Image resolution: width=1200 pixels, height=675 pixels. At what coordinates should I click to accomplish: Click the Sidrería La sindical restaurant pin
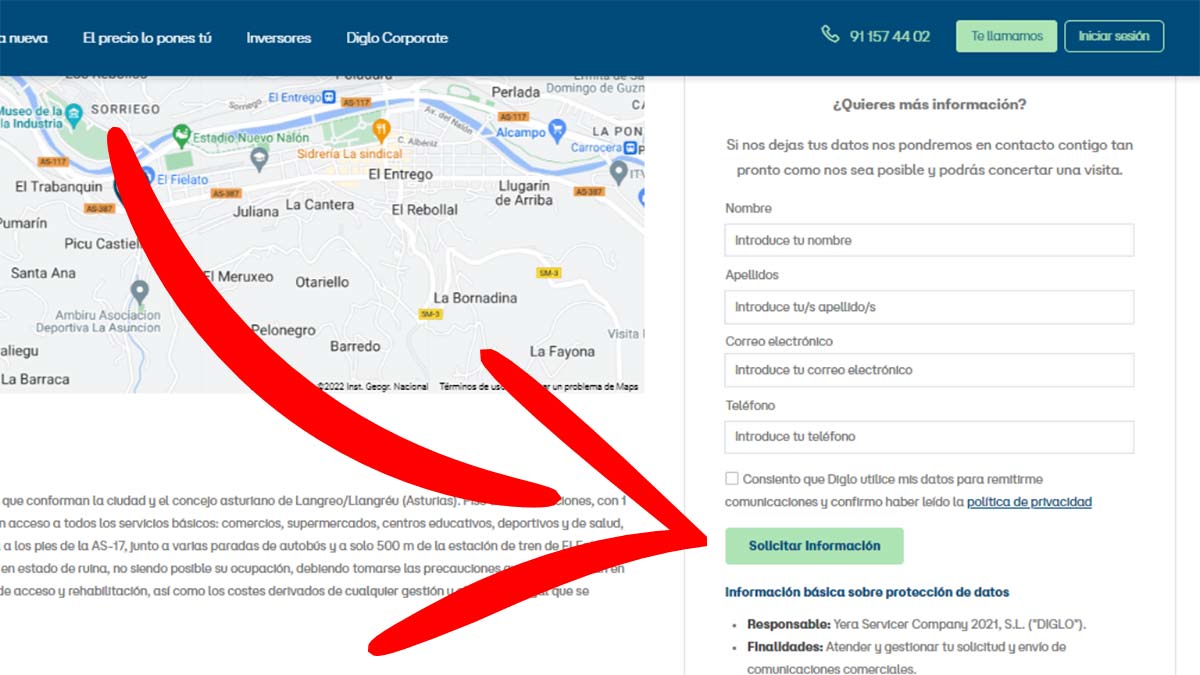[381, 130]
